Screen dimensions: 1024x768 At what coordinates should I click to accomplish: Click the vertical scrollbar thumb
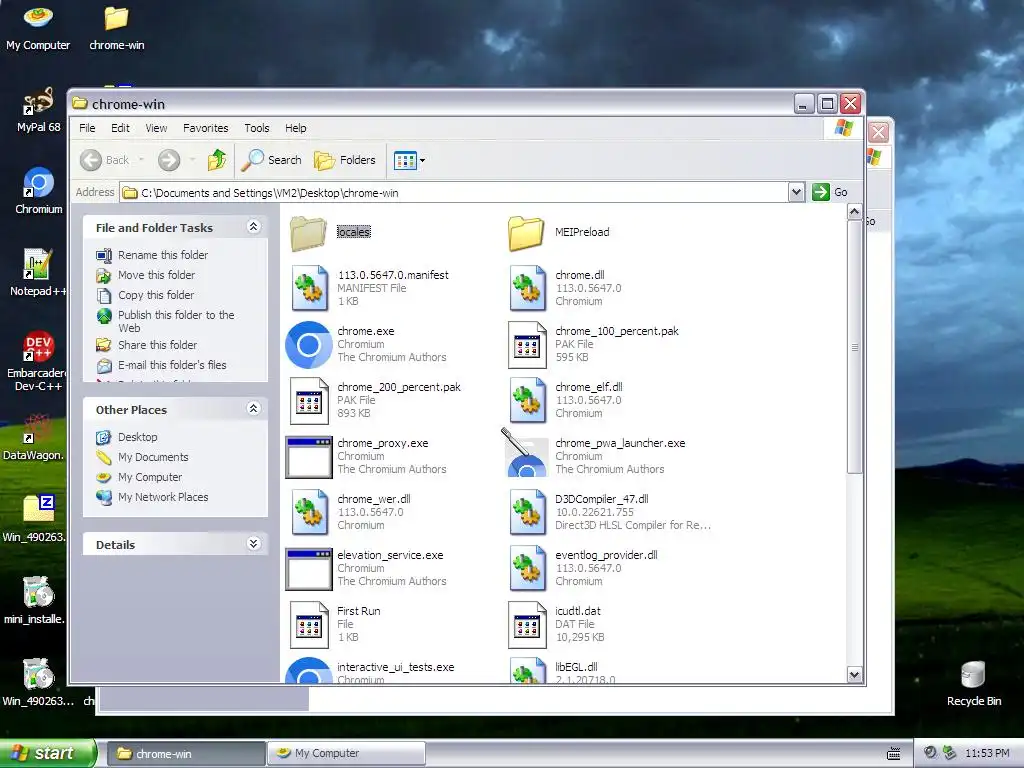click(854, 347)
